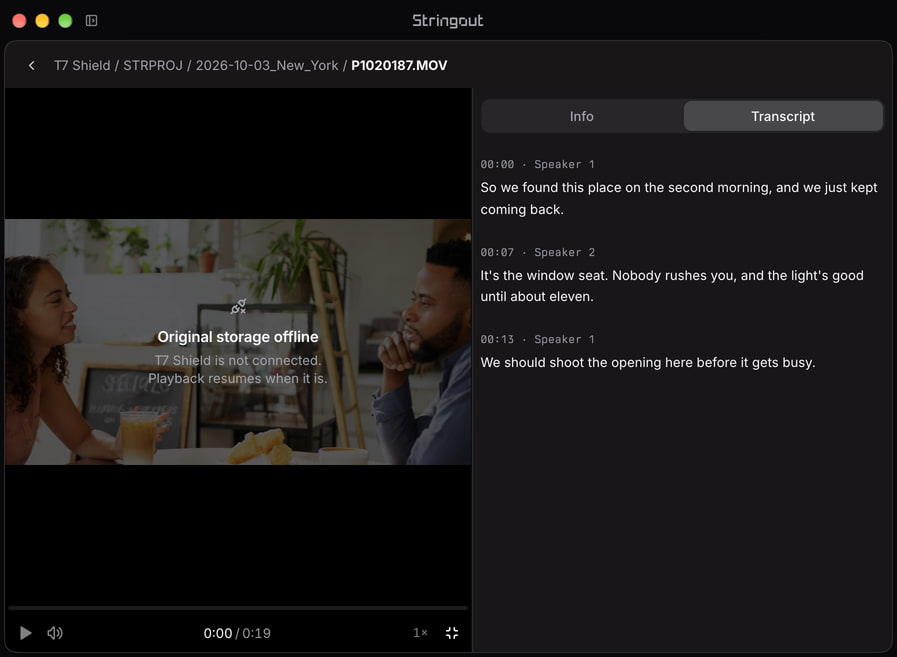Image resolution: width=897 pixels, height=657 pixels.
Task: Select transcript line "So we found this place"
Action: click(x=679, y=199)
